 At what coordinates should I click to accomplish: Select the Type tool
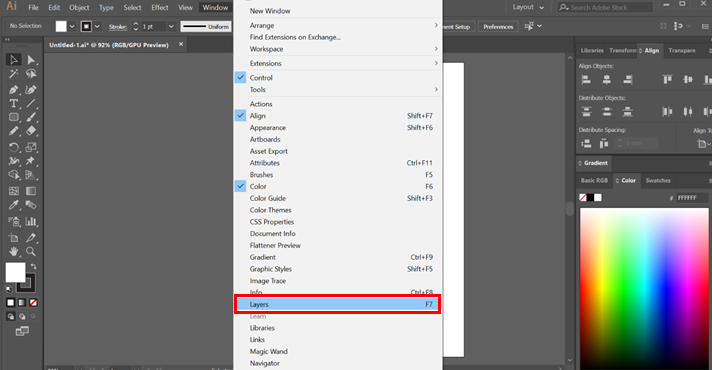click(x=14, y=104)
